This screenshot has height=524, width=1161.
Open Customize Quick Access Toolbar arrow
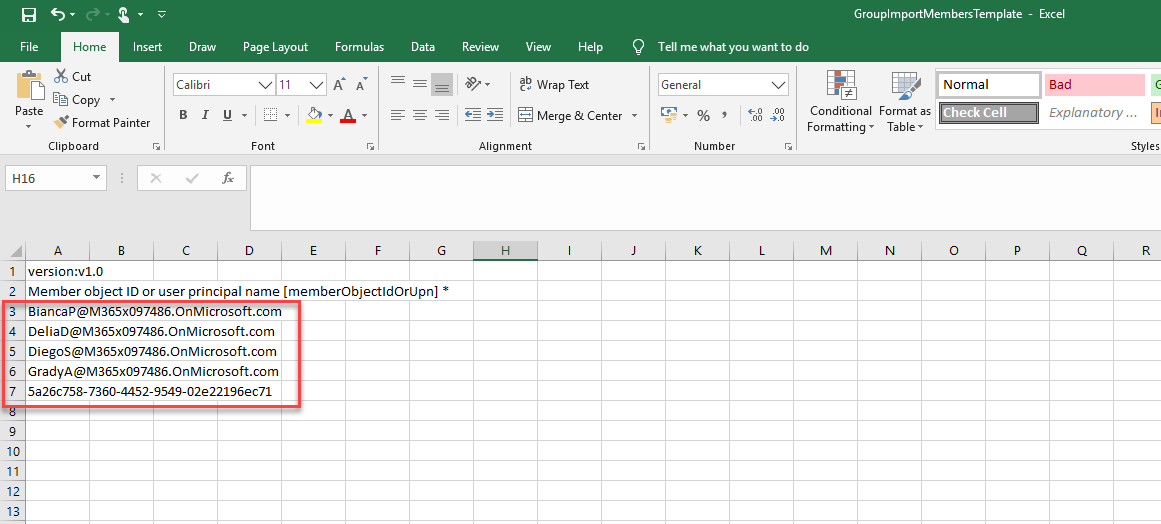tap(162, 14)
